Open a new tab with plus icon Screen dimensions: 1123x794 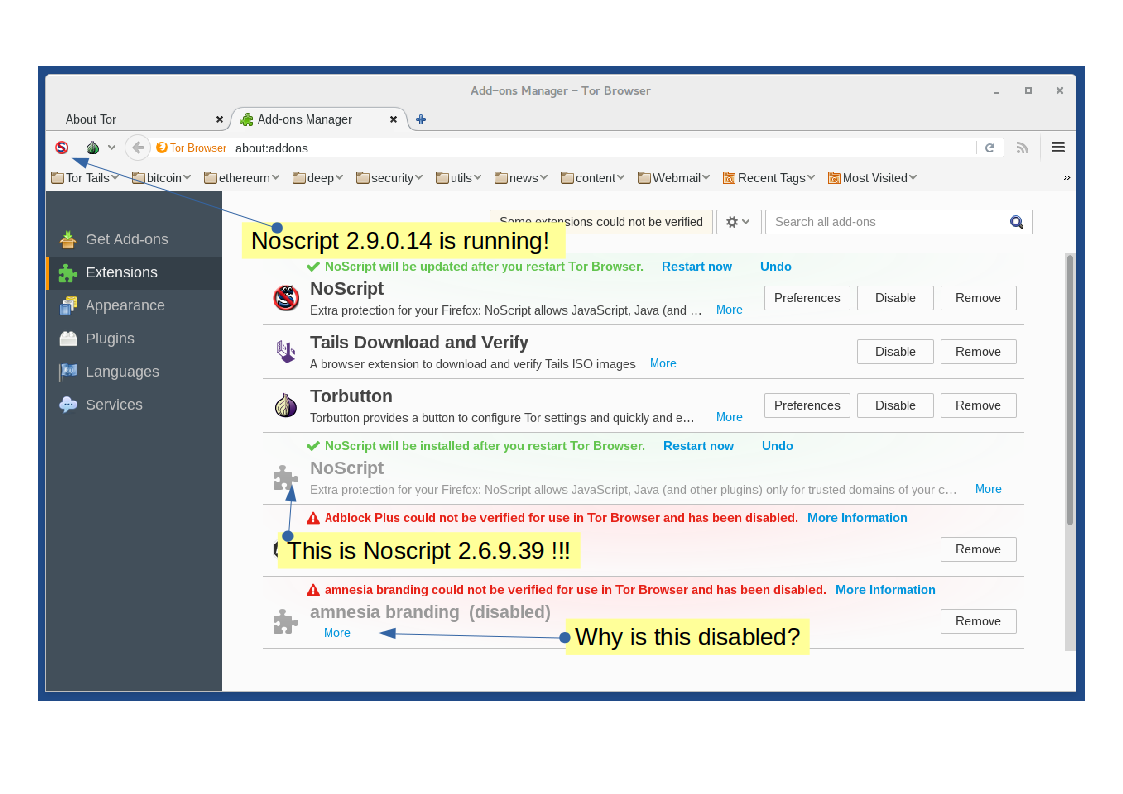(421, 120)
